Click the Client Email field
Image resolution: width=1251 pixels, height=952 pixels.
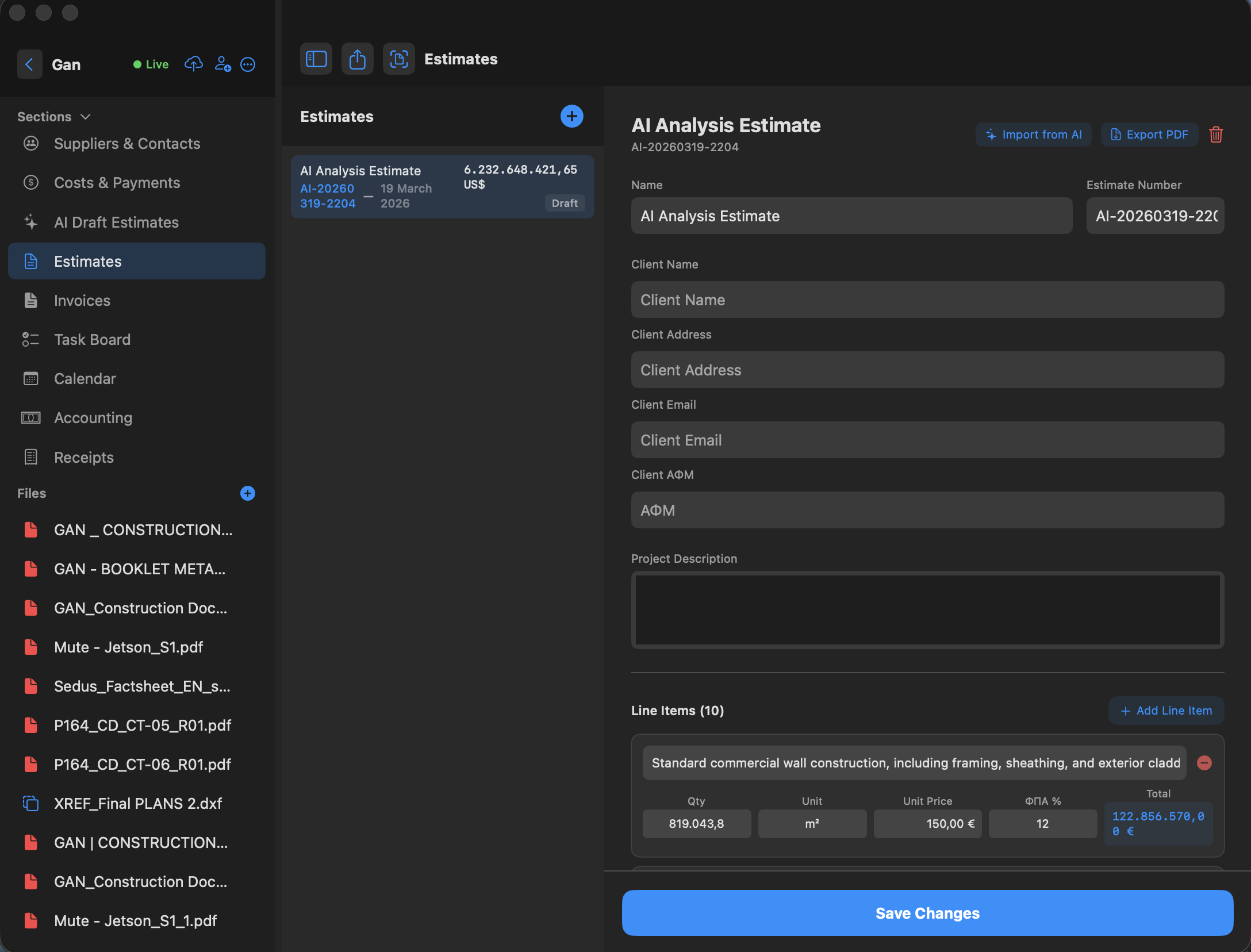(927, 440)
